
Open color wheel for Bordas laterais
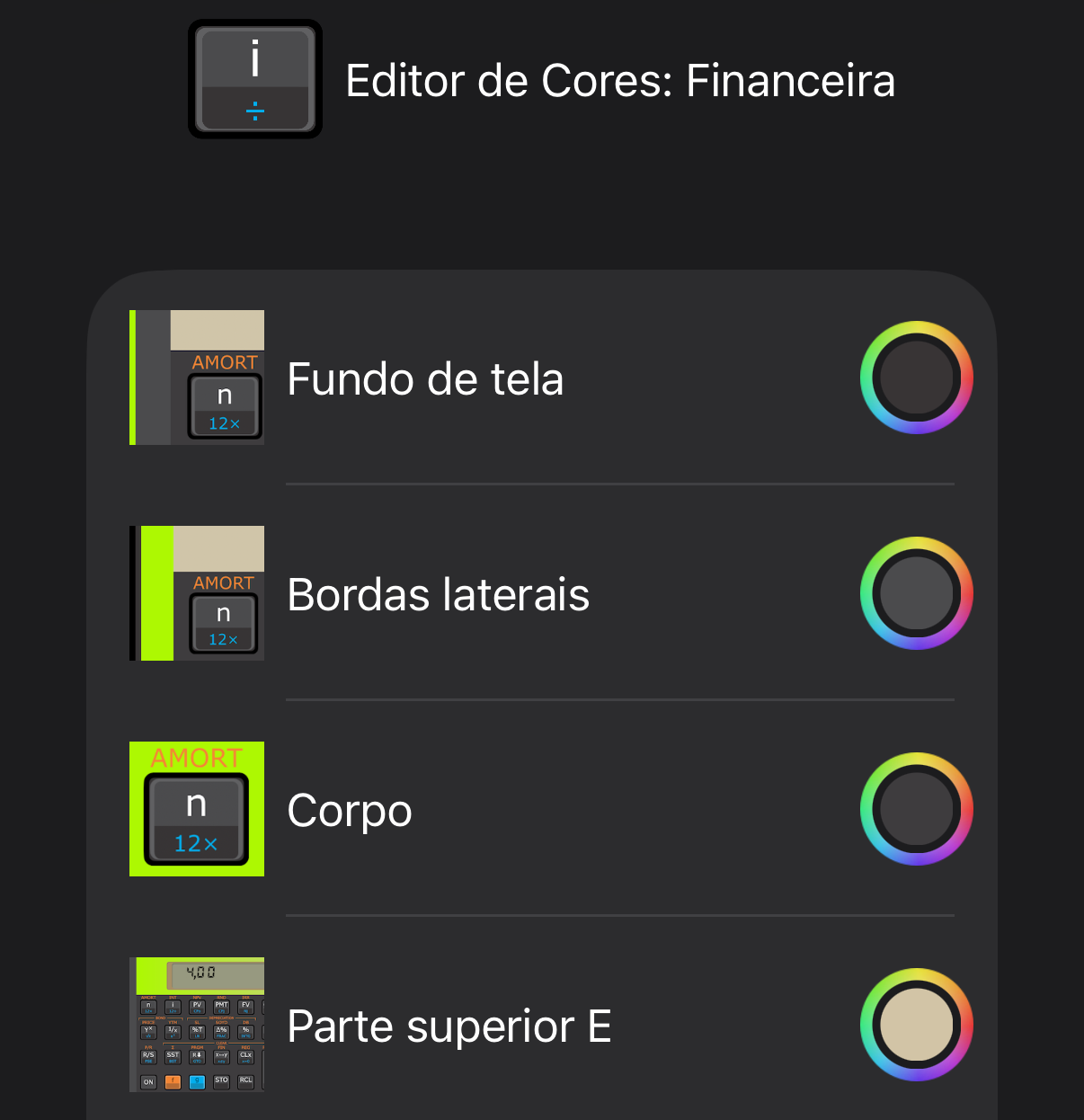pos(916,593)
